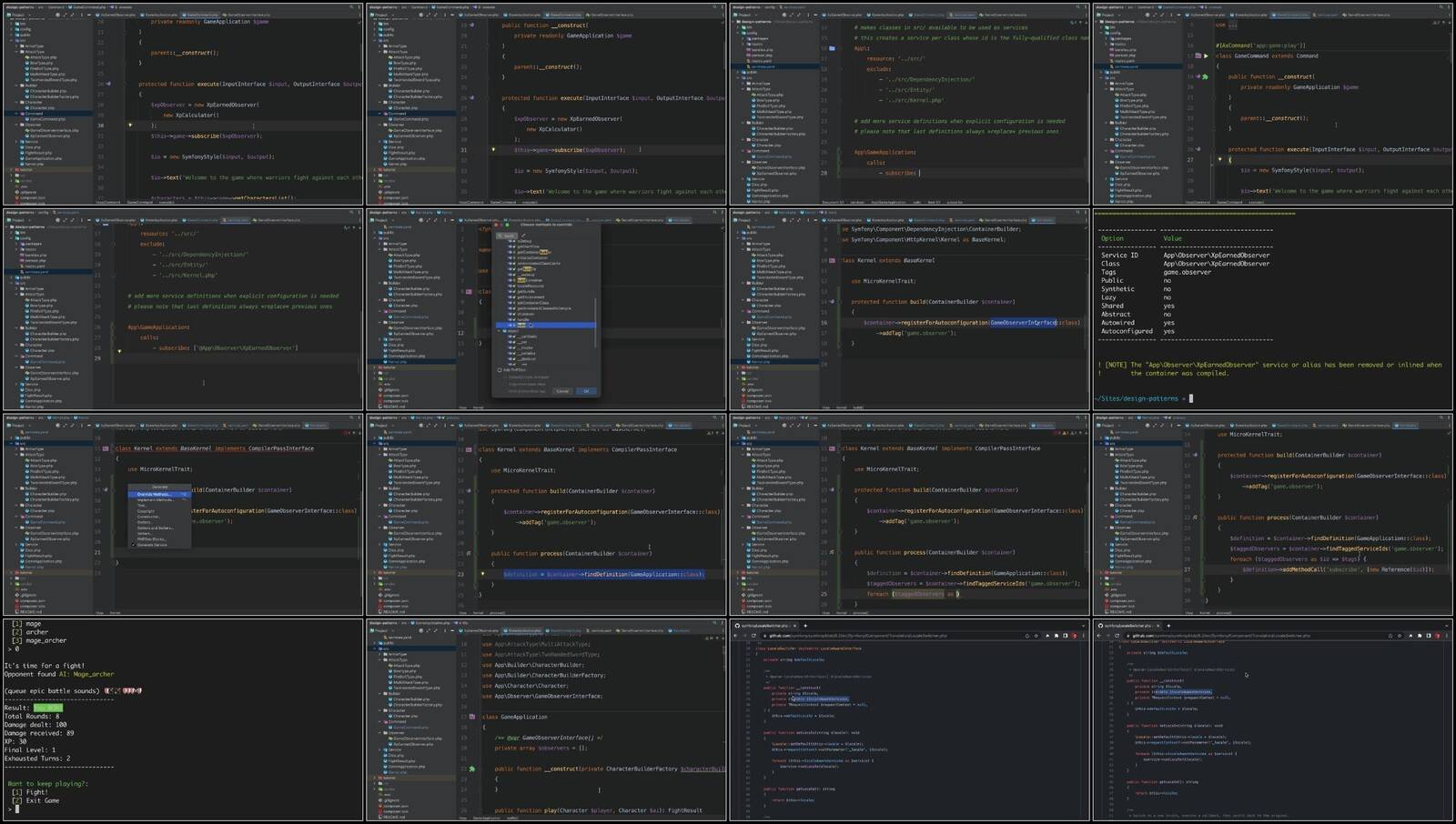Choose Override Methods in the Generate popup
The image size is (1456, 824).
click(155, 494)
